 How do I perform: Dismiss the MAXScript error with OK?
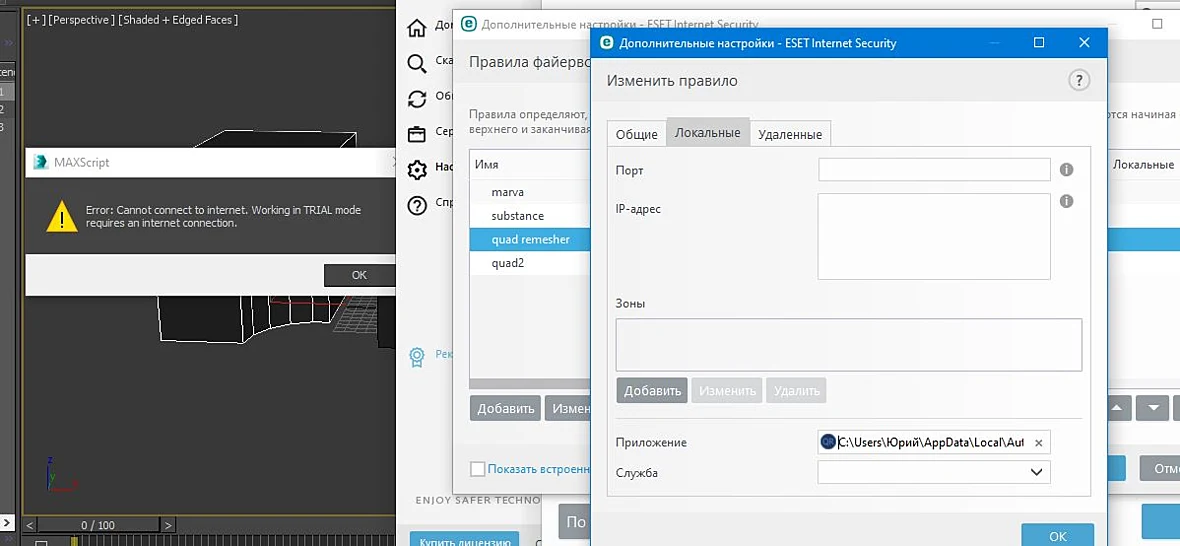pyautogui.click(x=359, y=275)
